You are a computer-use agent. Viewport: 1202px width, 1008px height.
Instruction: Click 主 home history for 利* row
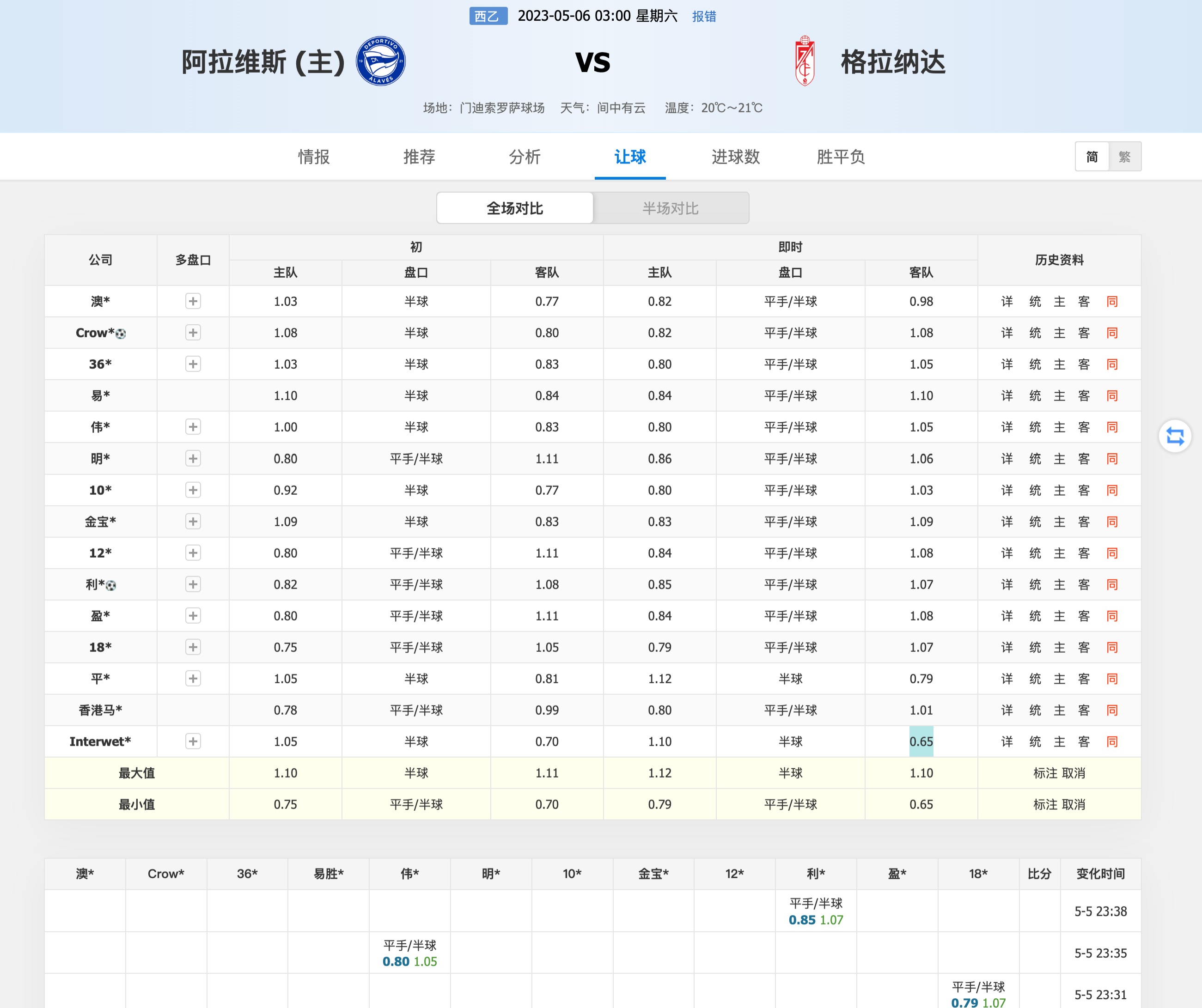pos(1060,585)
